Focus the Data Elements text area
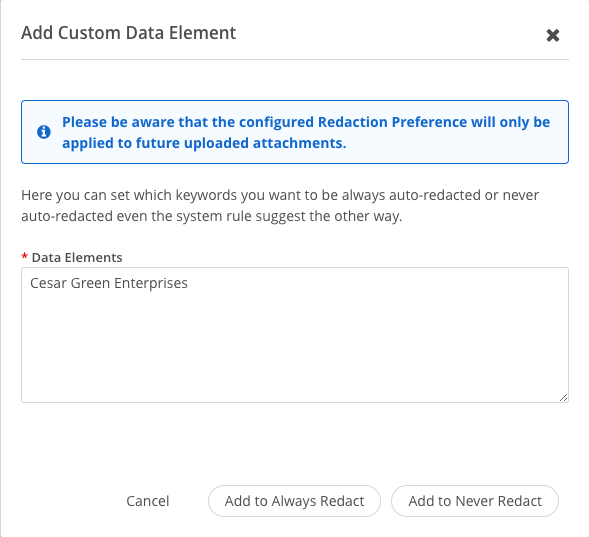The image size is (589, 537). (295, 335)
